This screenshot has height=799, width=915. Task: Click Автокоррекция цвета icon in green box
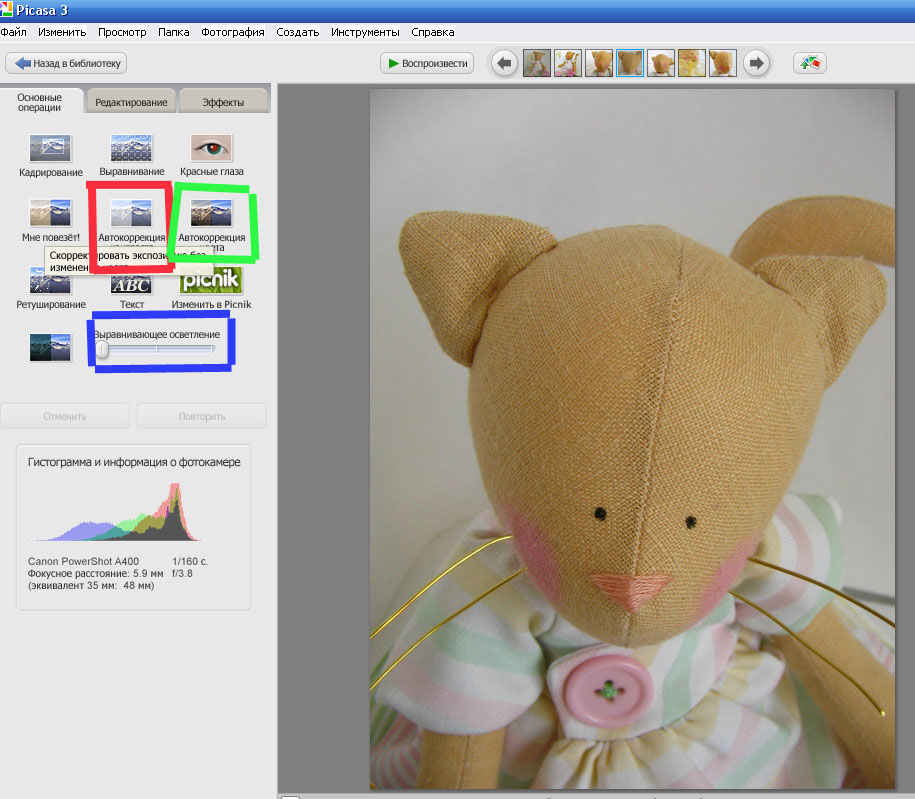[x=211, y=213]
